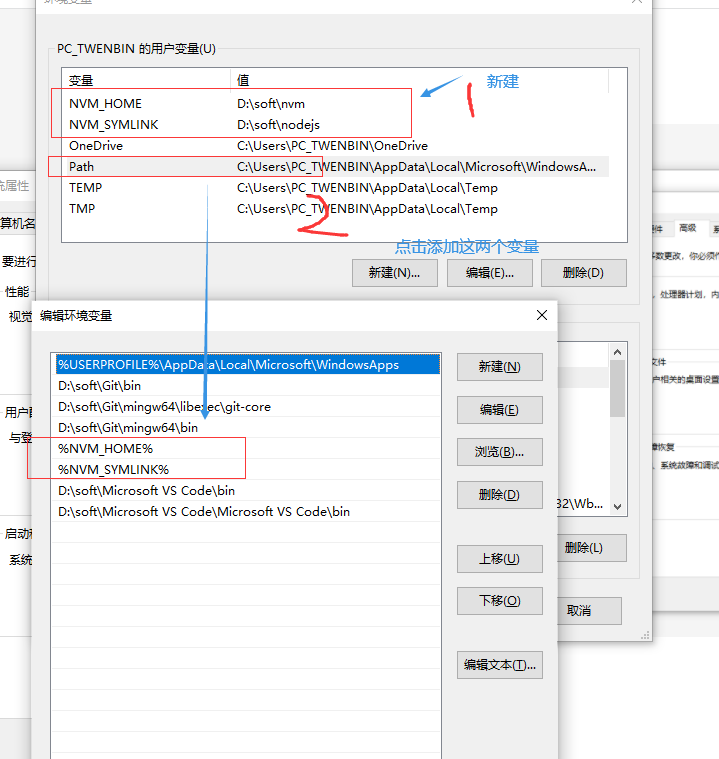Click 编辑(E) in the path editor
The image size is (719, 759).
500,410
